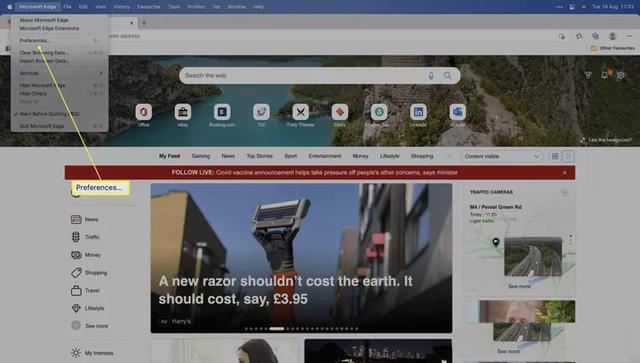Open page settings gear icon
The height and width of the screenshot is (363, 640).
coord(620,76)
